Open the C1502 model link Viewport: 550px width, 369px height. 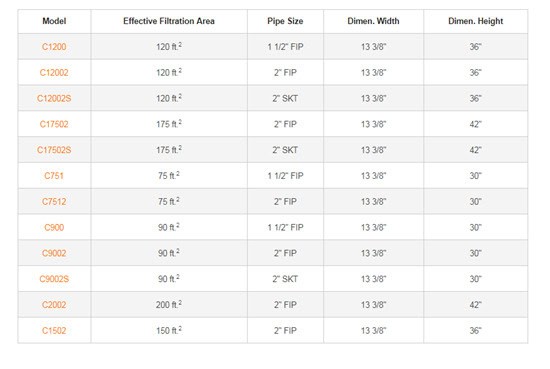click(54, 330)
